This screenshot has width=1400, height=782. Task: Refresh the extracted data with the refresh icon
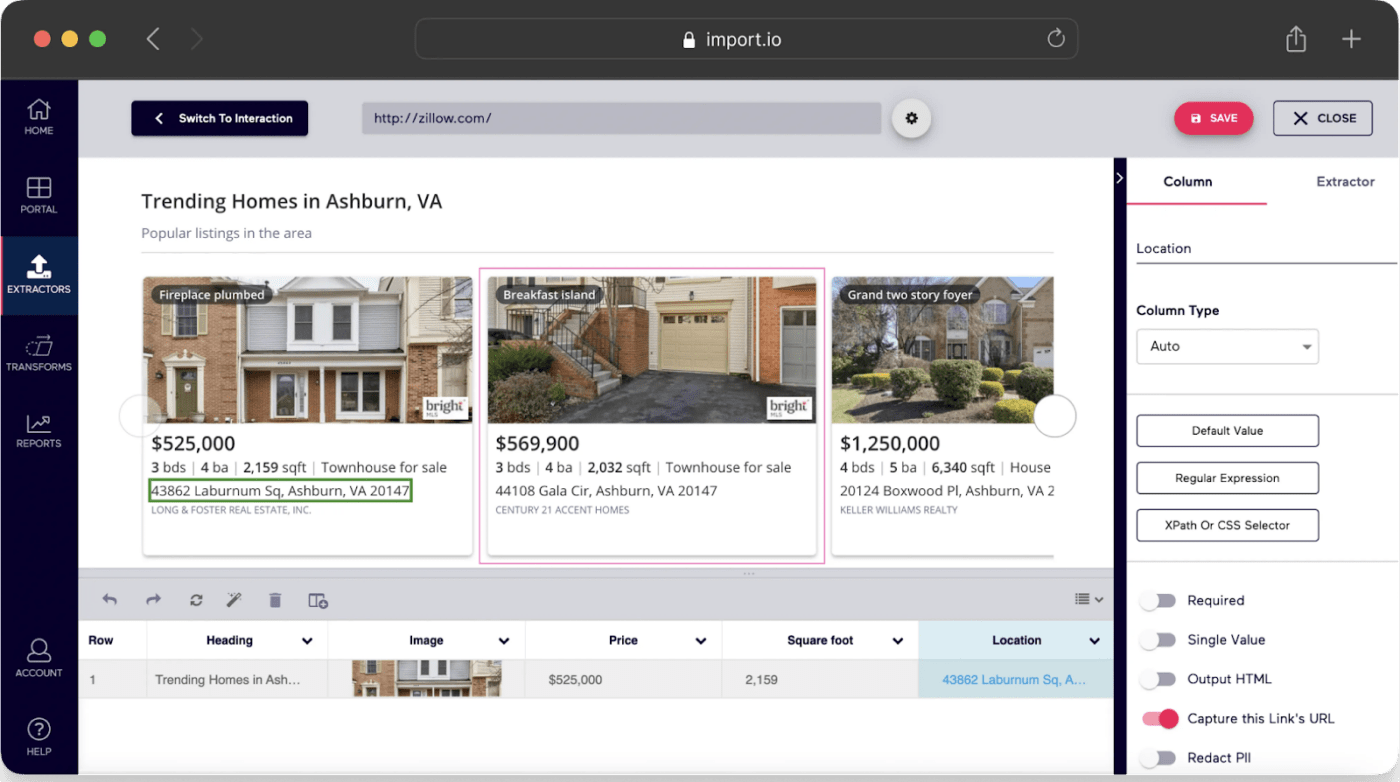coord(194,600)
